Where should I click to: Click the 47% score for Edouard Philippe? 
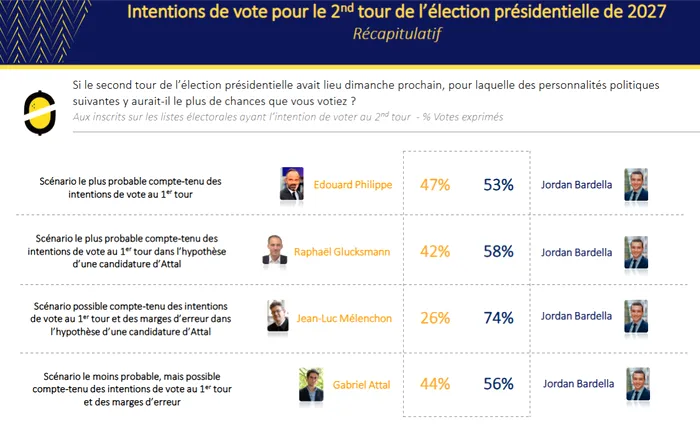point(435,185)
